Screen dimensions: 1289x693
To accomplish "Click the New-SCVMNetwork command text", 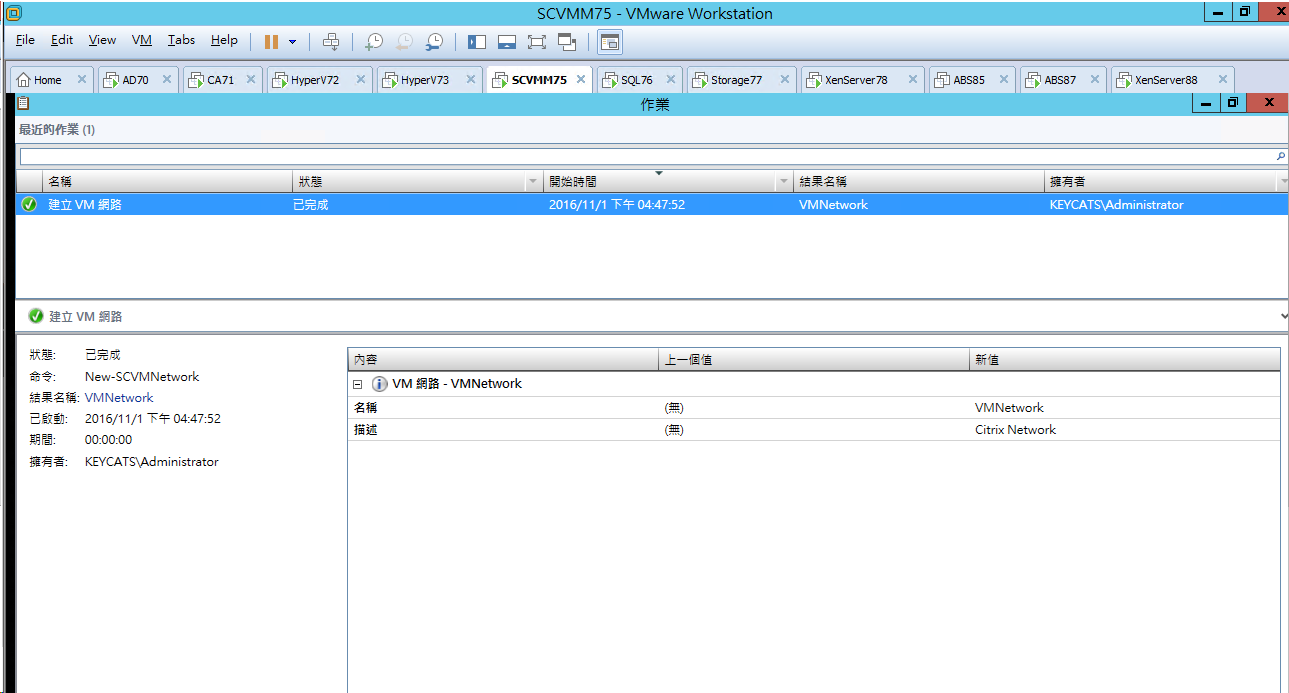I will [x=142, y=377].
